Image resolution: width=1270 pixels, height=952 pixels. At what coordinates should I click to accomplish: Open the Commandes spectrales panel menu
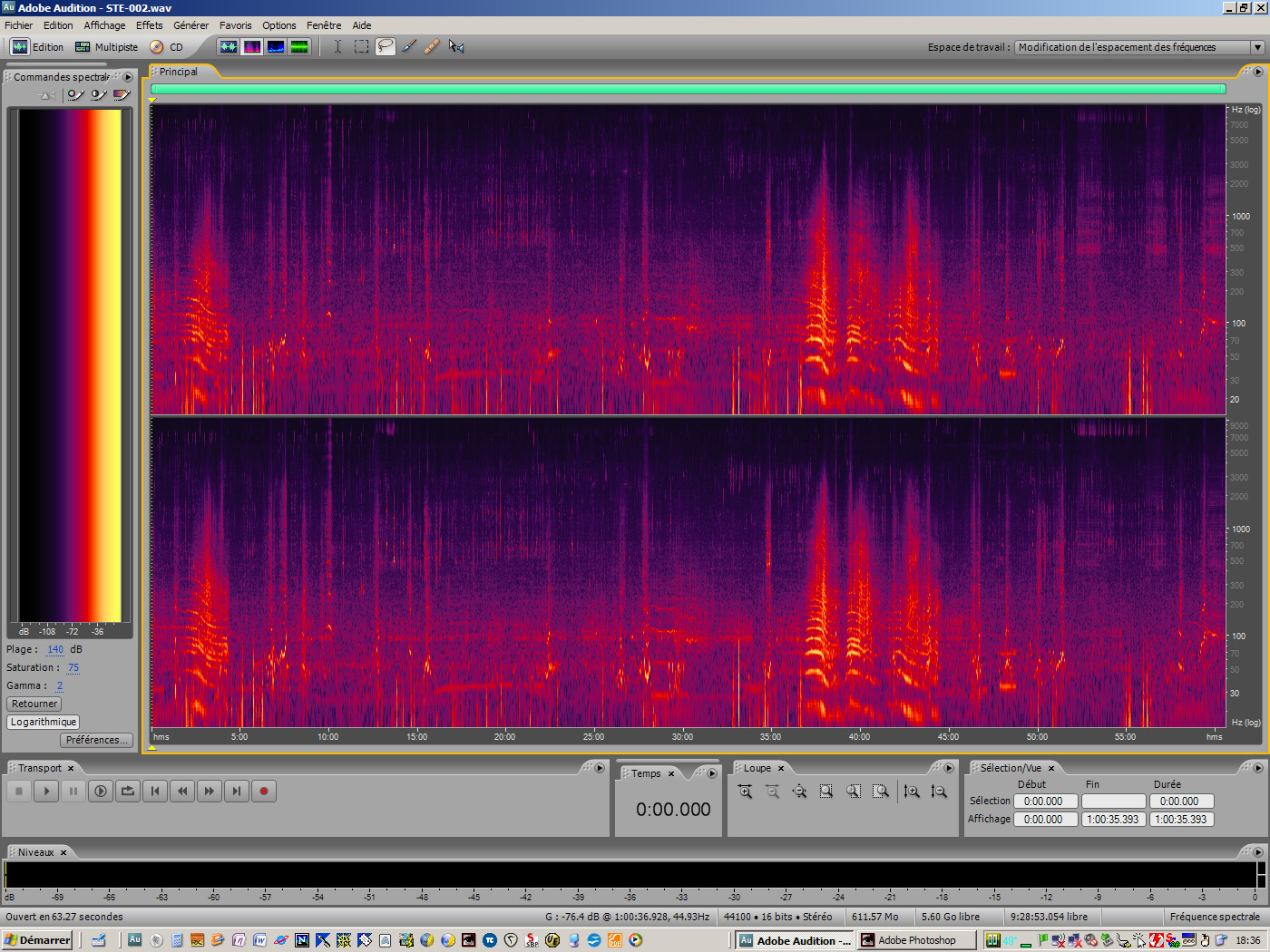[x=128, y=77]
